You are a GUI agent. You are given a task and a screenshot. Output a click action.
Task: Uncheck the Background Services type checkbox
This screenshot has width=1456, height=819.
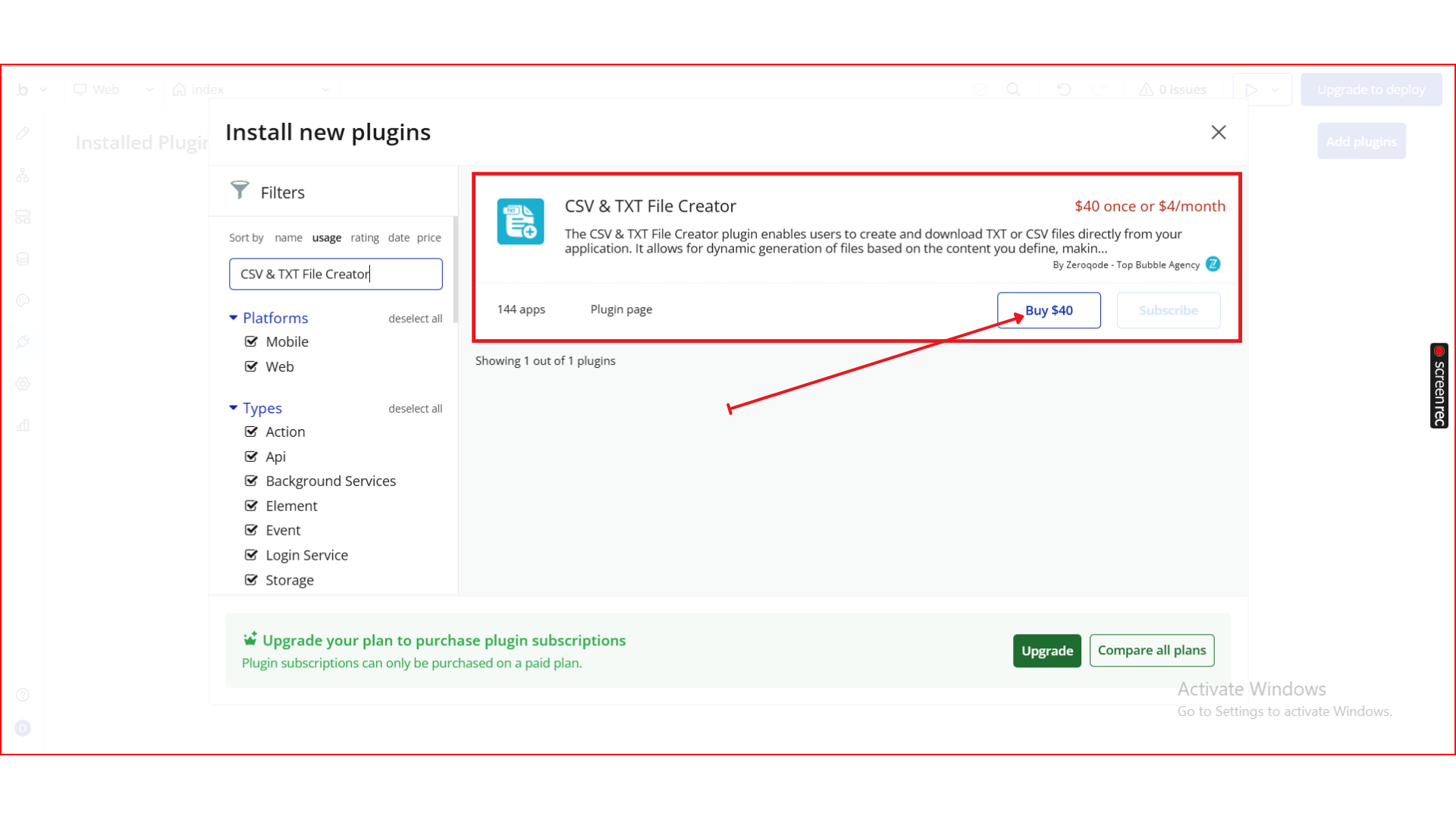pyautogui.click(x=251, y=481)
